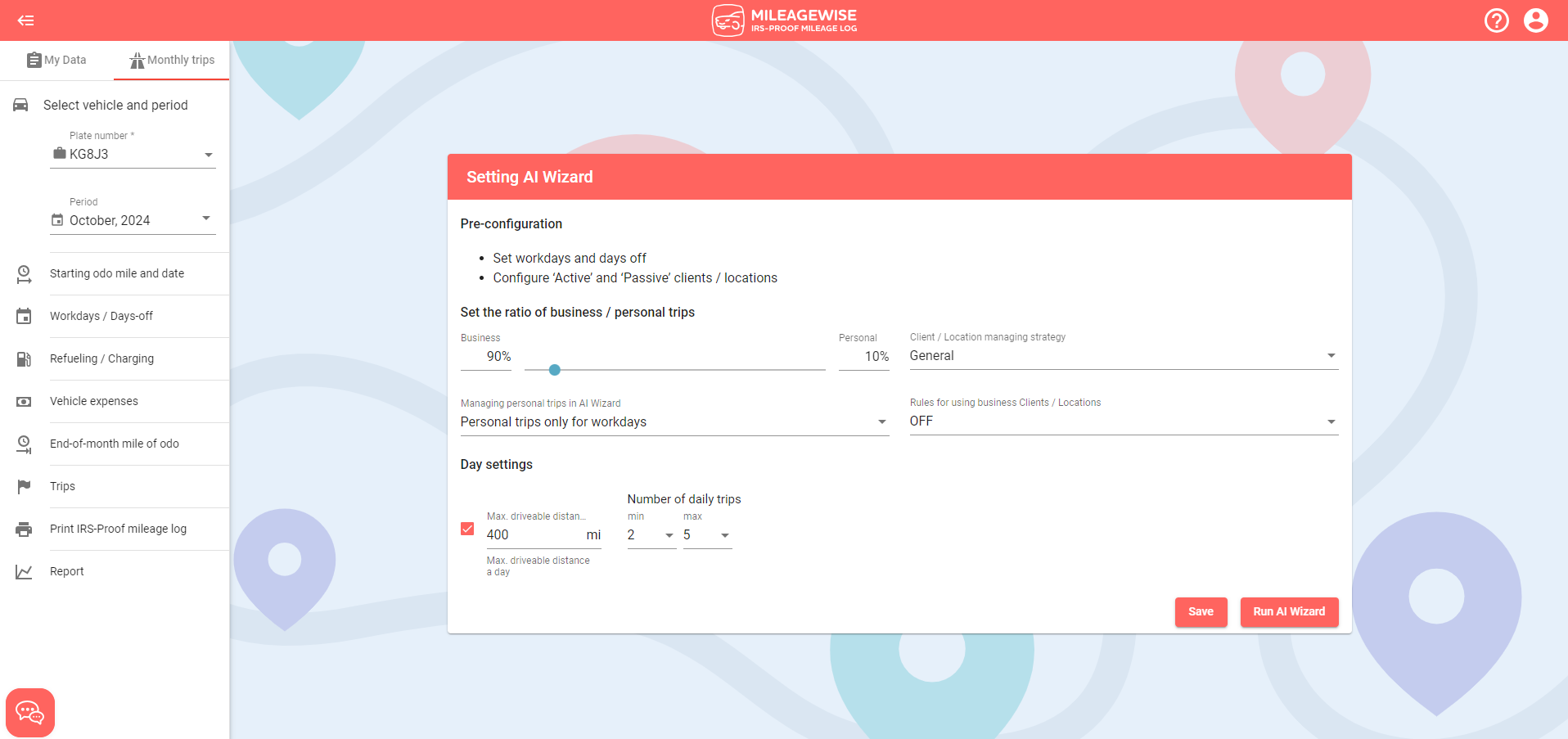This screenshot has width=1568, height=739.
Task: Switch to Monthly trips tab
Action: point(171,60)
